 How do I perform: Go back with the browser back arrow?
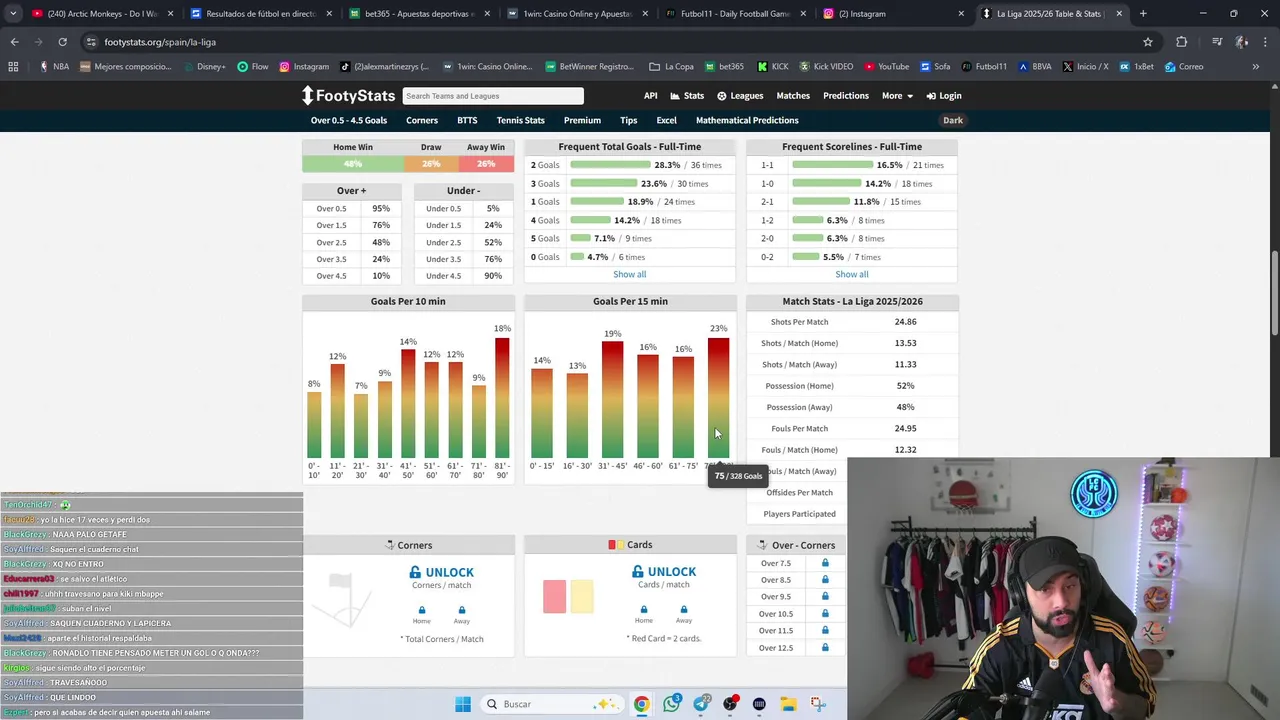[x=14, y=42]
